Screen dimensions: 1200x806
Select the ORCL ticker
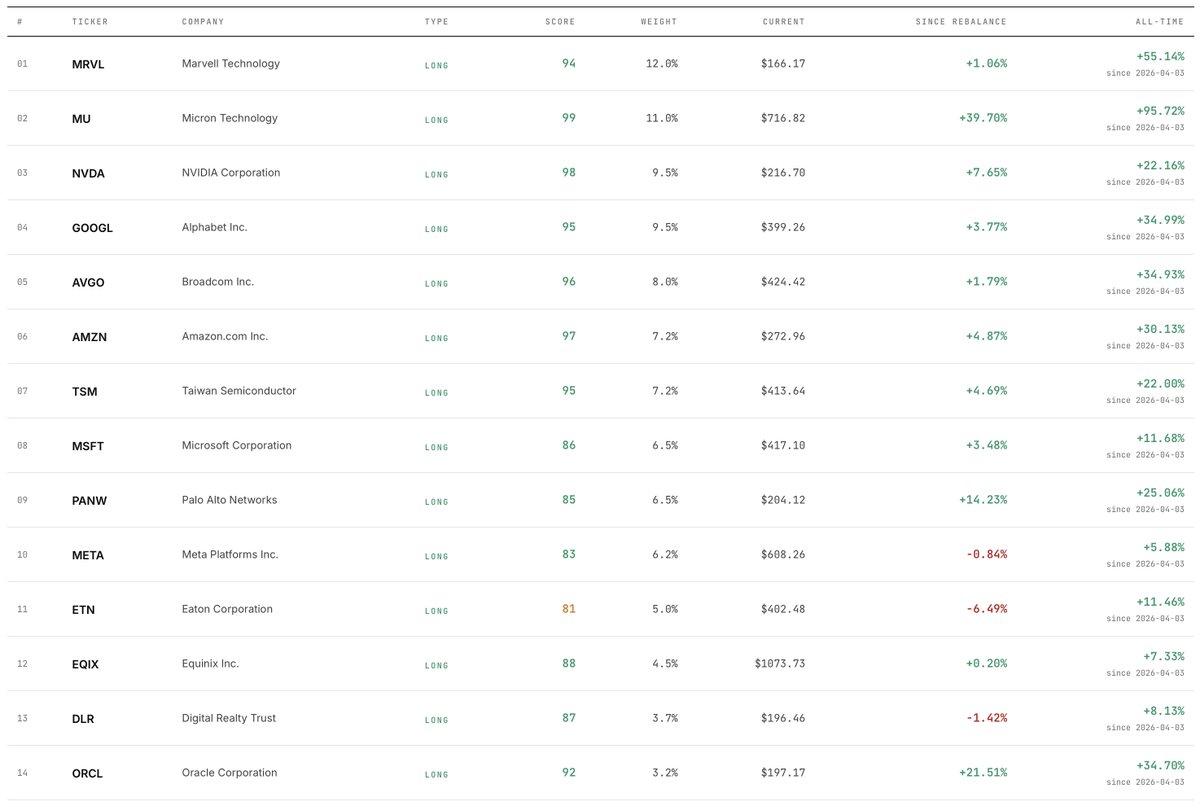coord(87,773)
